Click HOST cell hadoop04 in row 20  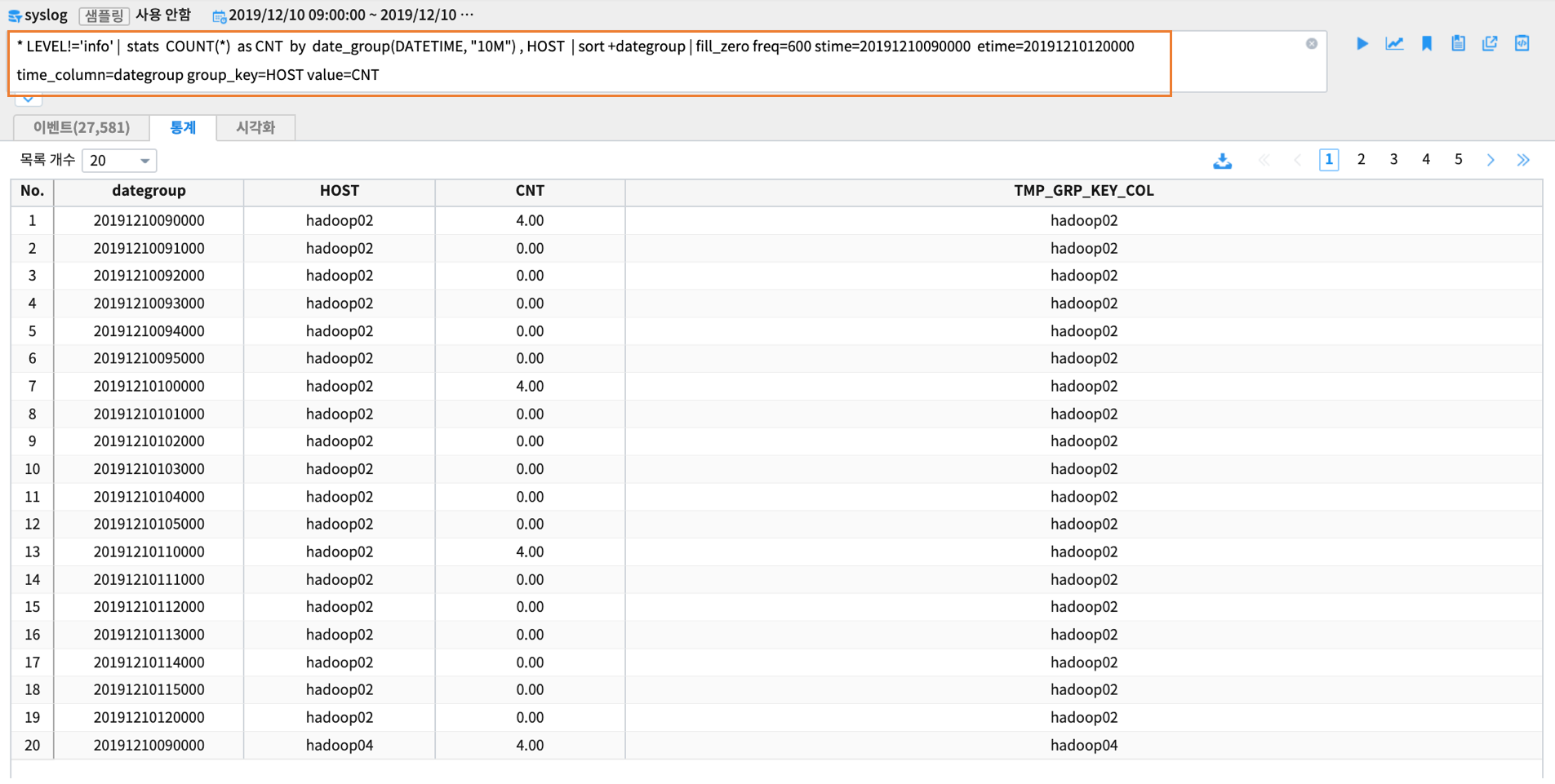340,746
